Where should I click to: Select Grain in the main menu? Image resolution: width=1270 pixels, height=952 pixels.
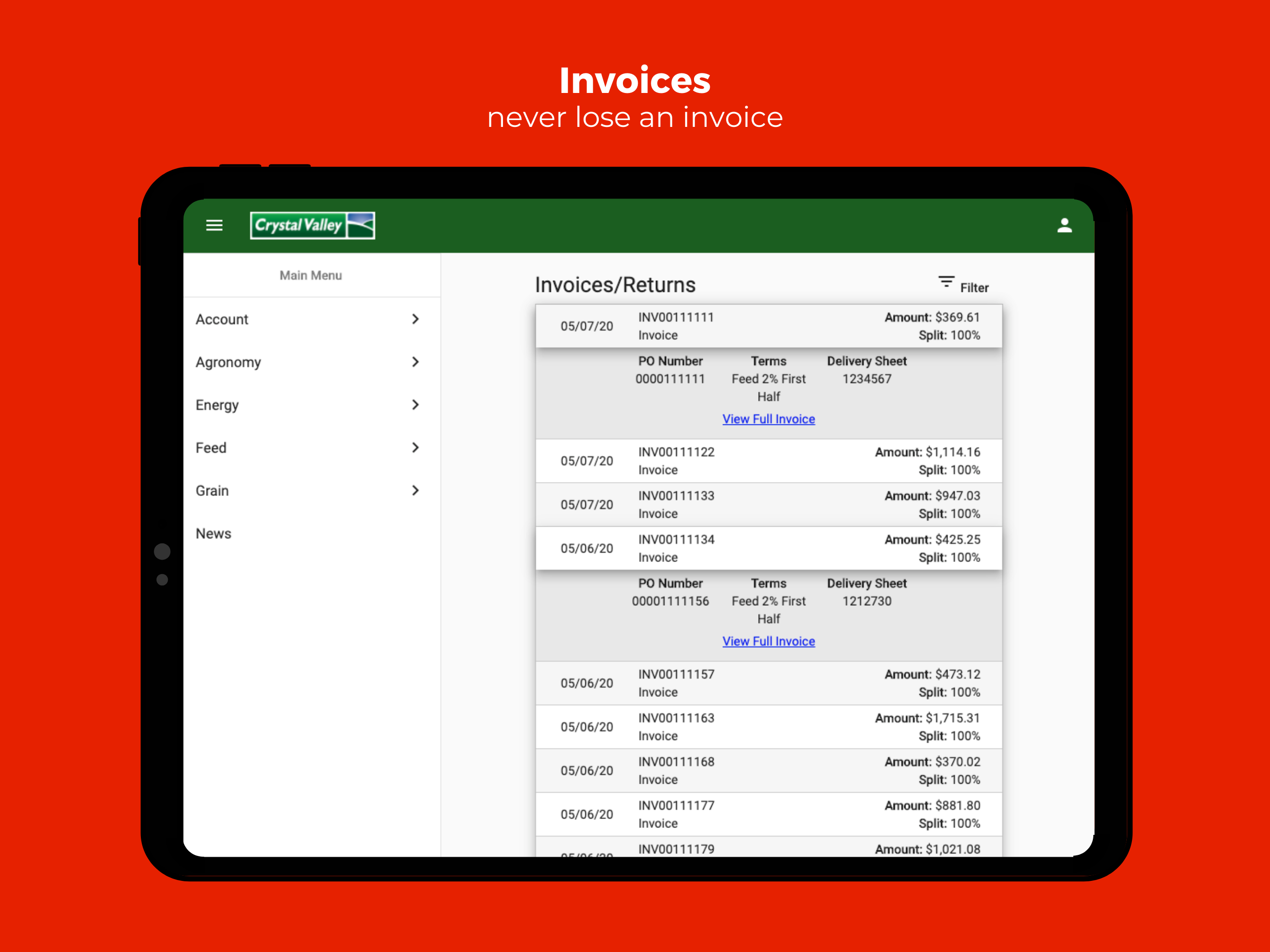[312, 491]
